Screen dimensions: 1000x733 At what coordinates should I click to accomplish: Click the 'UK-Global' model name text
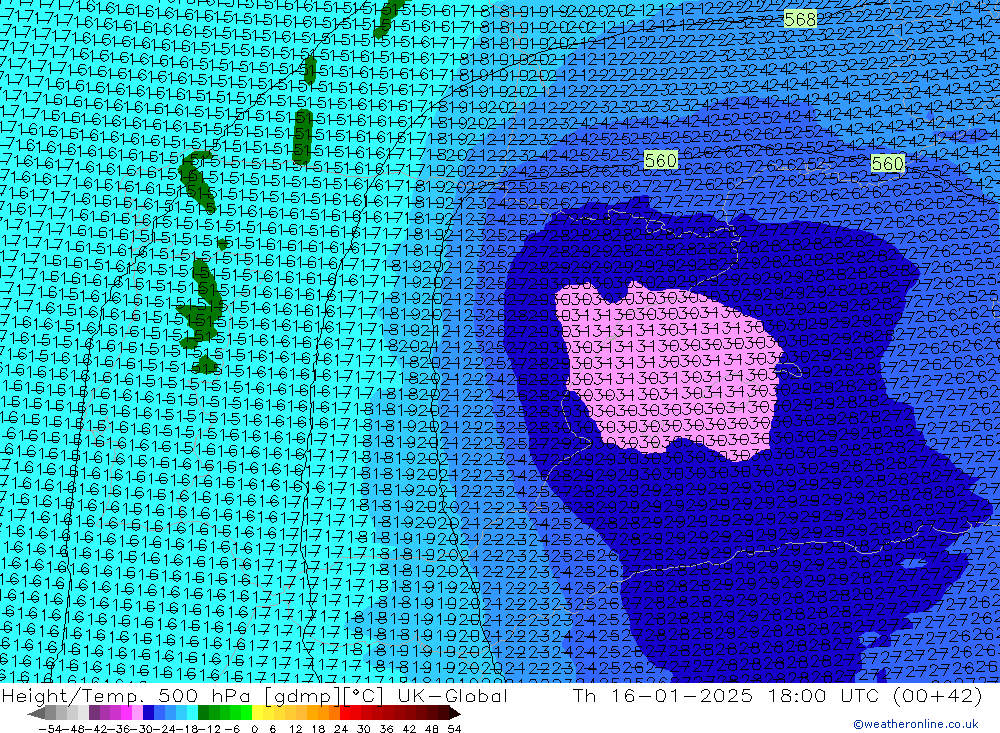click(x=452, y=695)
